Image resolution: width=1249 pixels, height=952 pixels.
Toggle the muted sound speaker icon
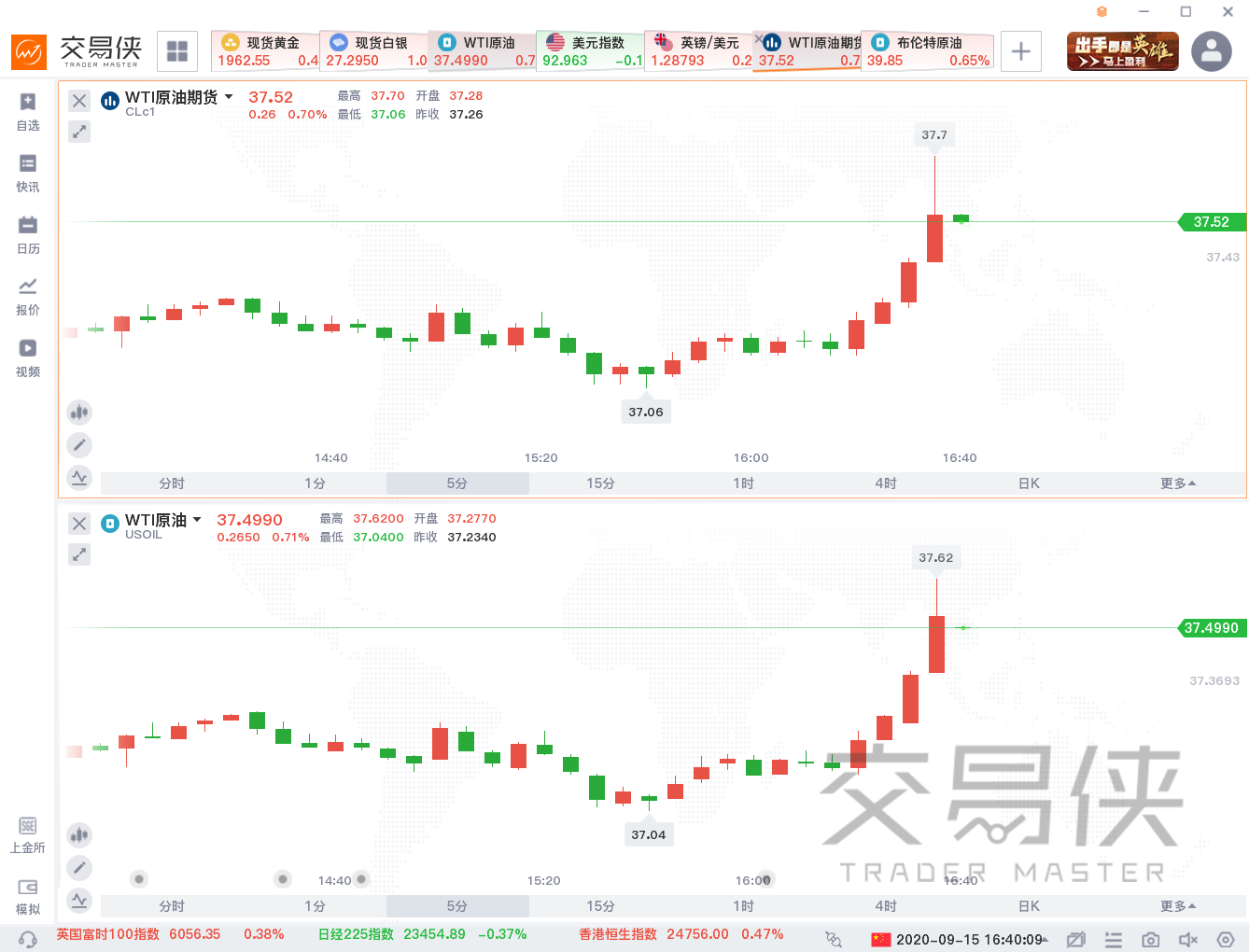pos(1188,939)
